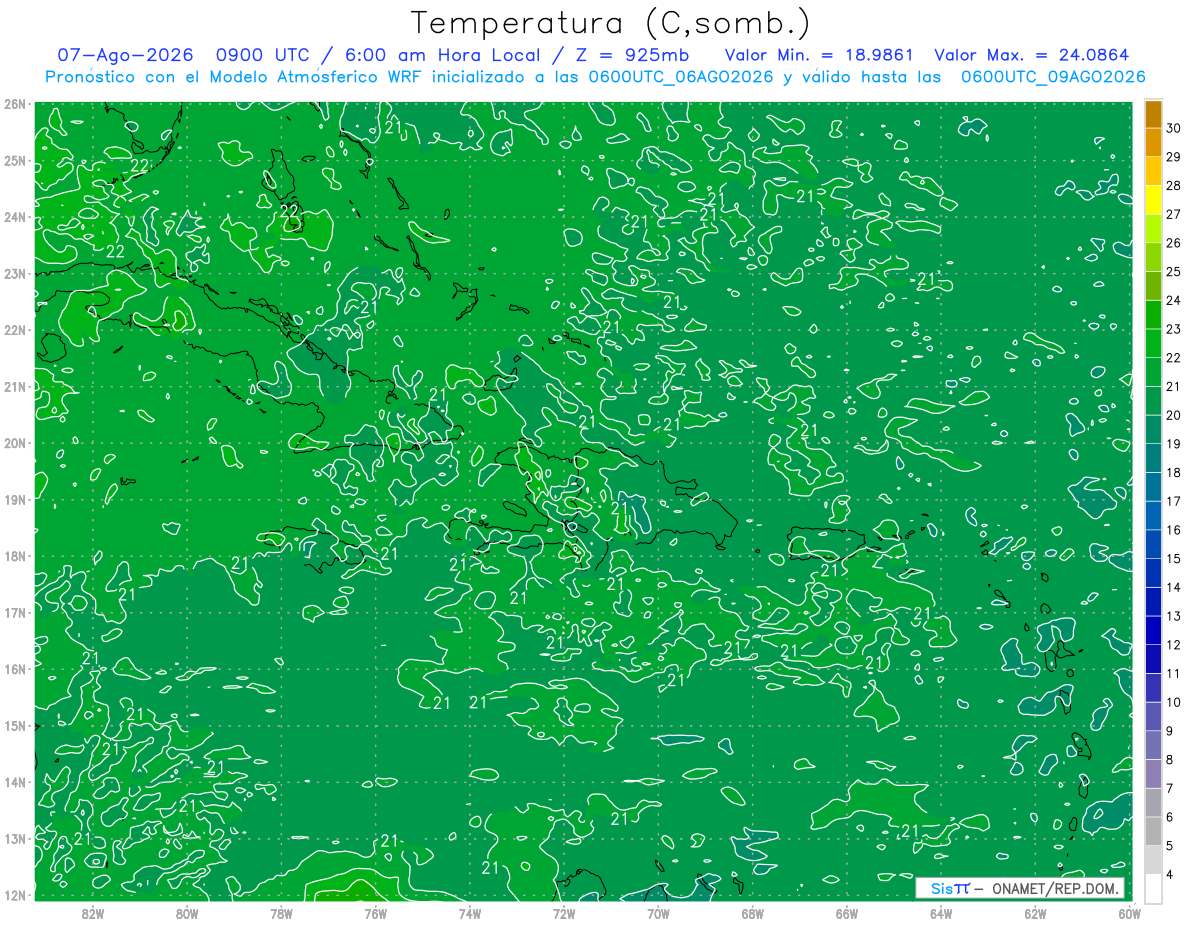Click the dark blue band between 12 and 13
This screenshot has height=927, width=1200.
pos(1153,630)
